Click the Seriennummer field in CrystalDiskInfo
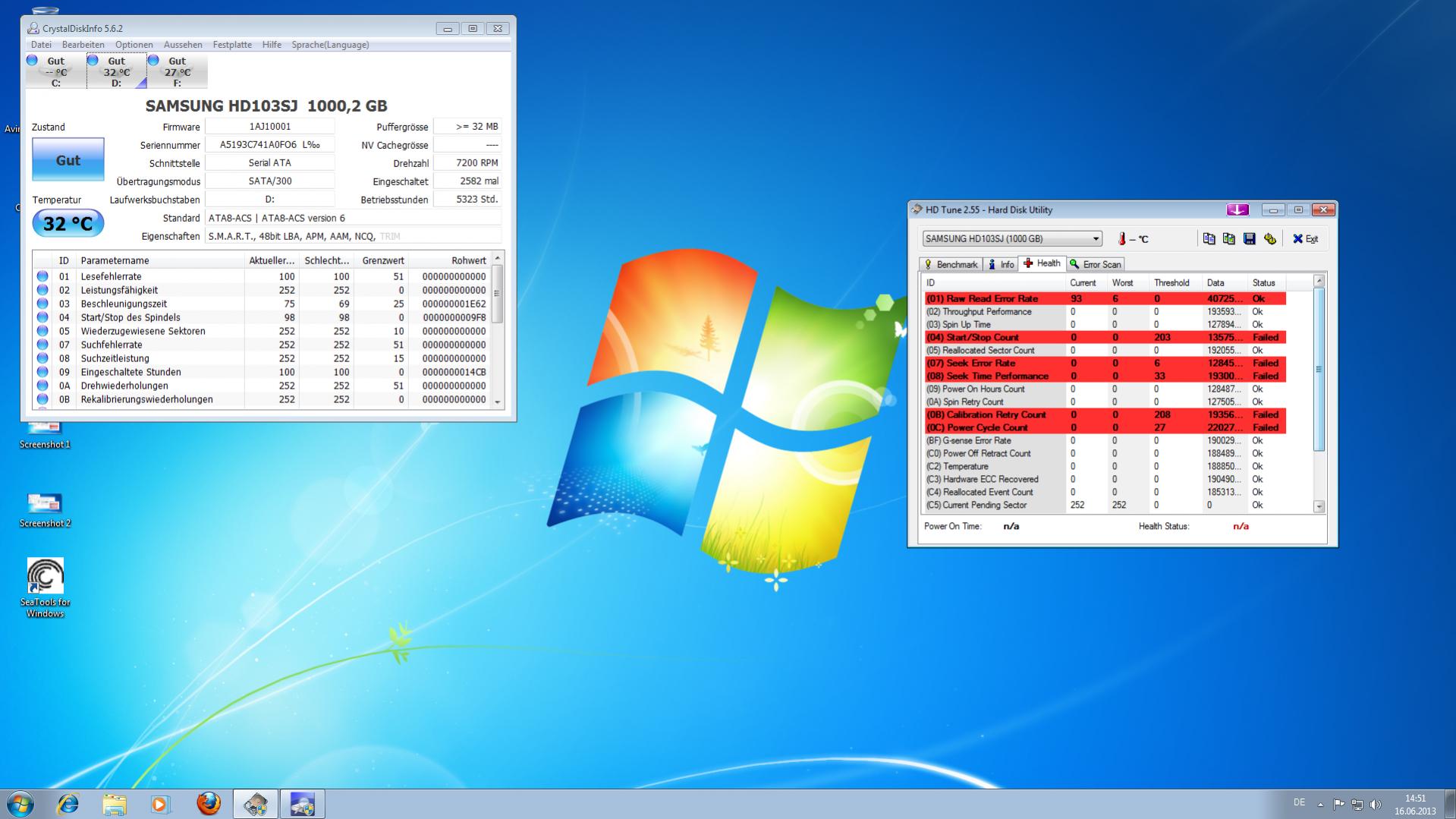 click(x=269, y=145)
